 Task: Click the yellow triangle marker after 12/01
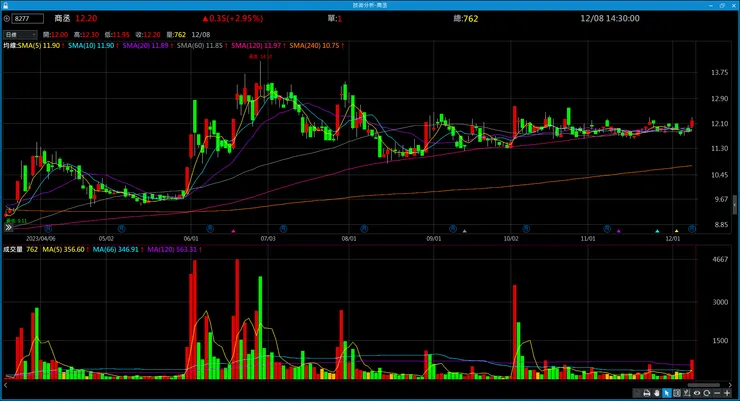coord(676,231)
